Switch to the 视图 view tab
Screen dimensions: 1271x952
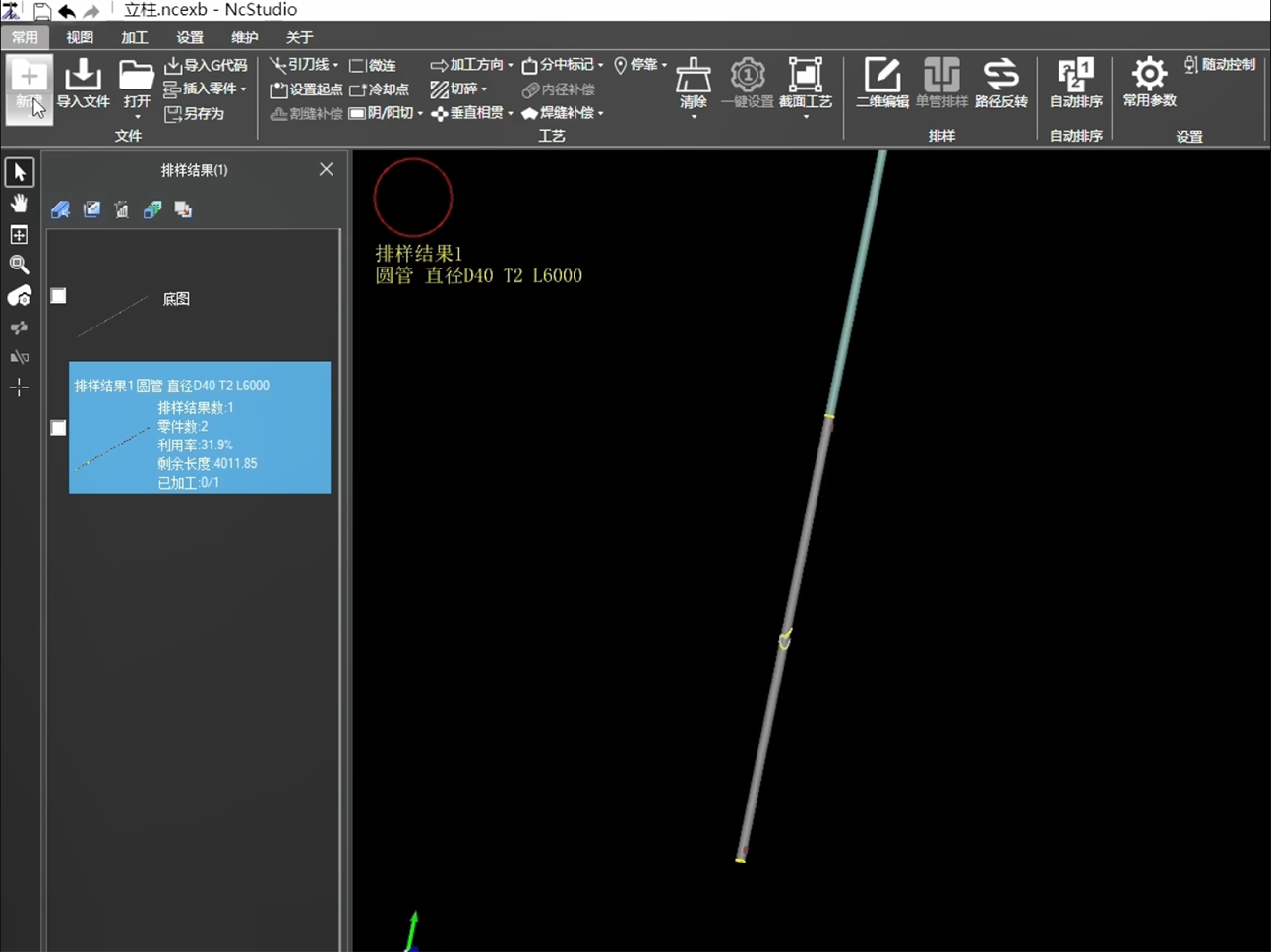pyautogui.click(x=80, y=37)
